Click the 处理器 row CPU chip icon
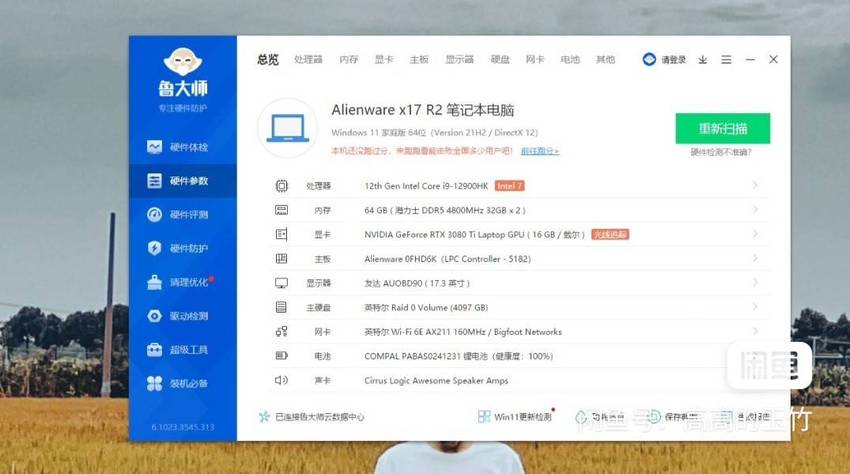The height and width of the screenshot is (474, 850). point(281,186)
